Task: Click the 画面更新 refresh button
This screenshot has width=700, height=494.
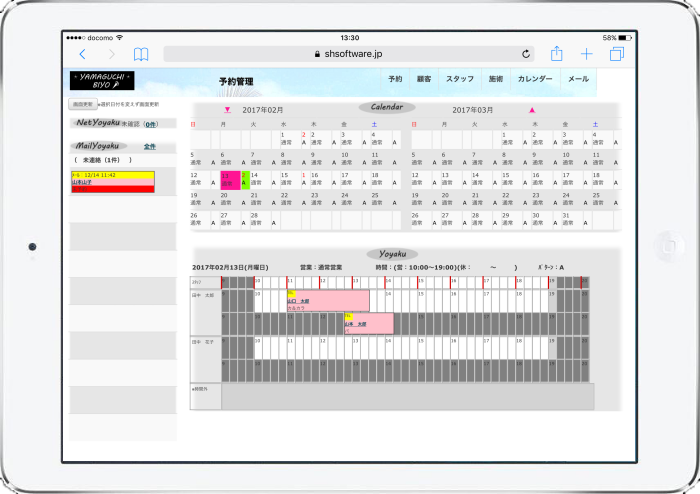Action: [83, 104]
